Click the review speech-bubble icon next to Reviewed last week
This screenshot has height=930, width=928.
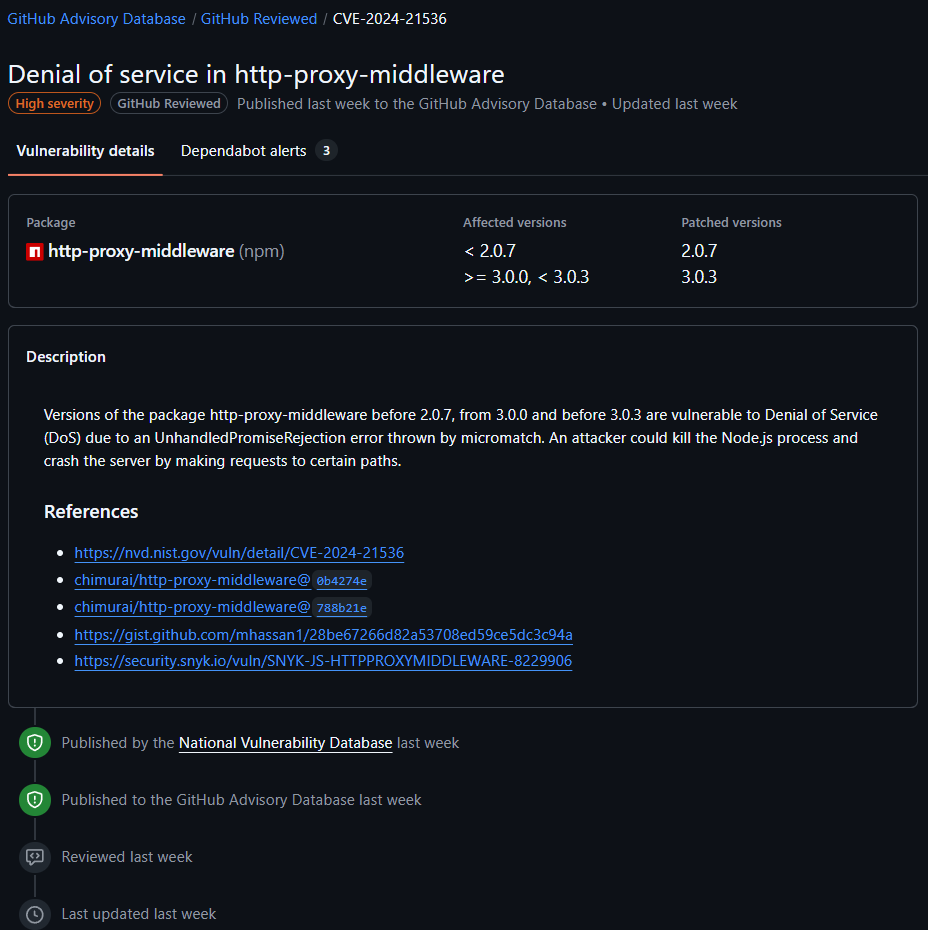tap(34, 857)
